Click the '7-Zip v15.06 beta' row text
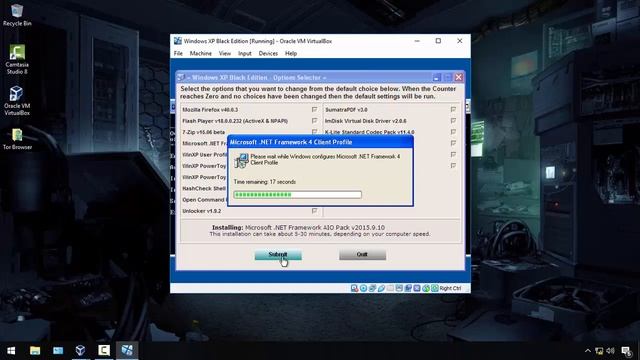The width and height of the screenshot is (640, 360). click(x=203, y=132)
